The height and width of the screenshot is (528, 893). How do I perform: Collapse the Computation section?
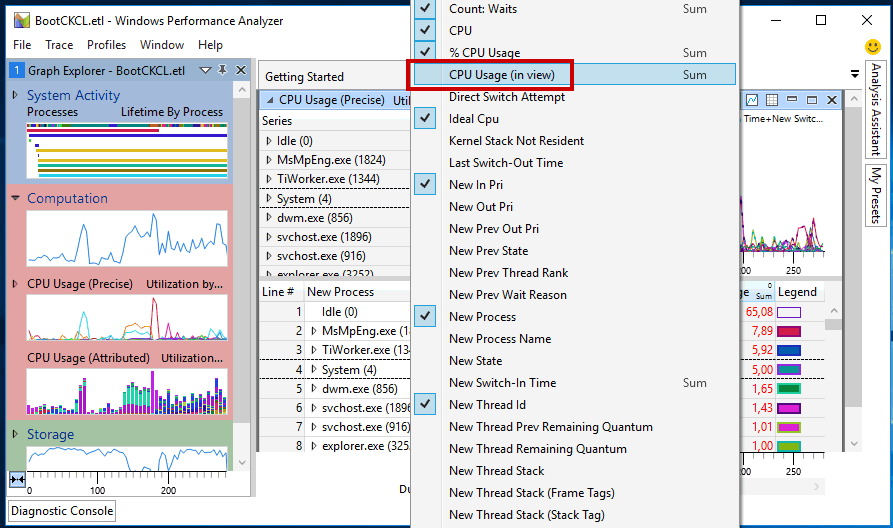click(x=15, y=198)
